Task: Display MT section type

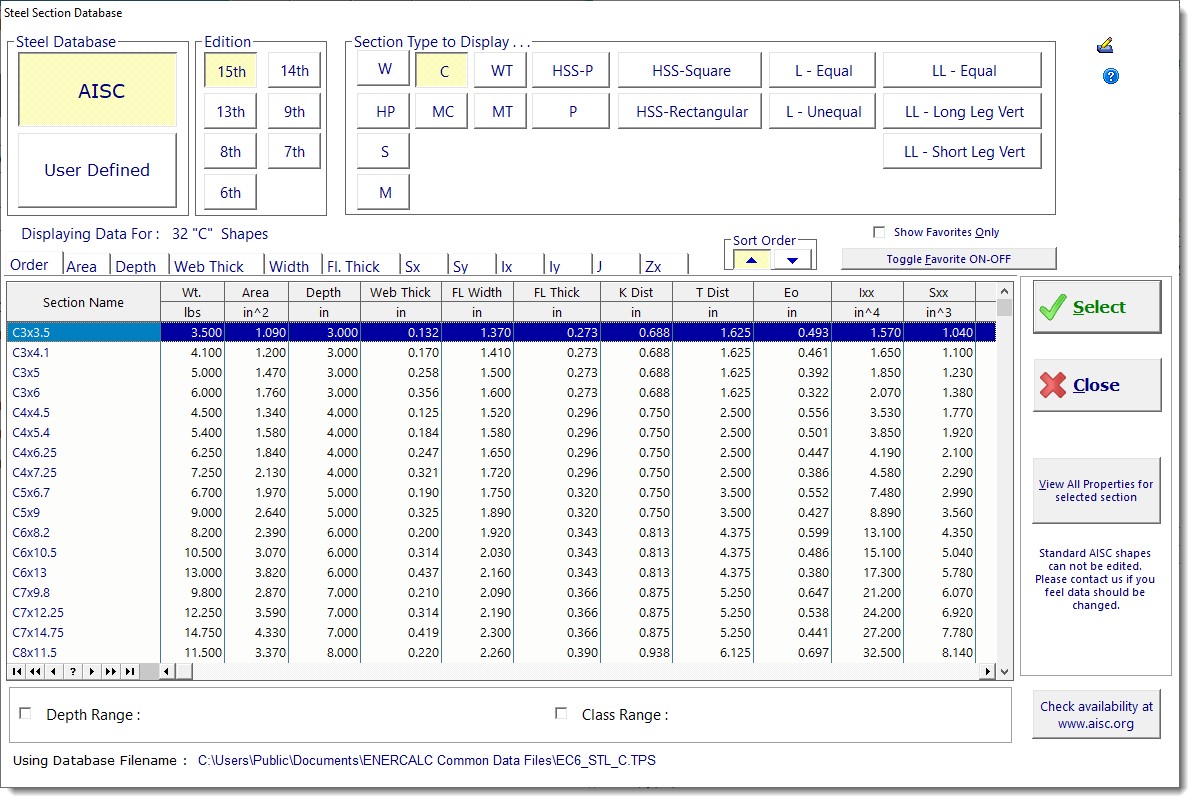Action: point(501,111)
